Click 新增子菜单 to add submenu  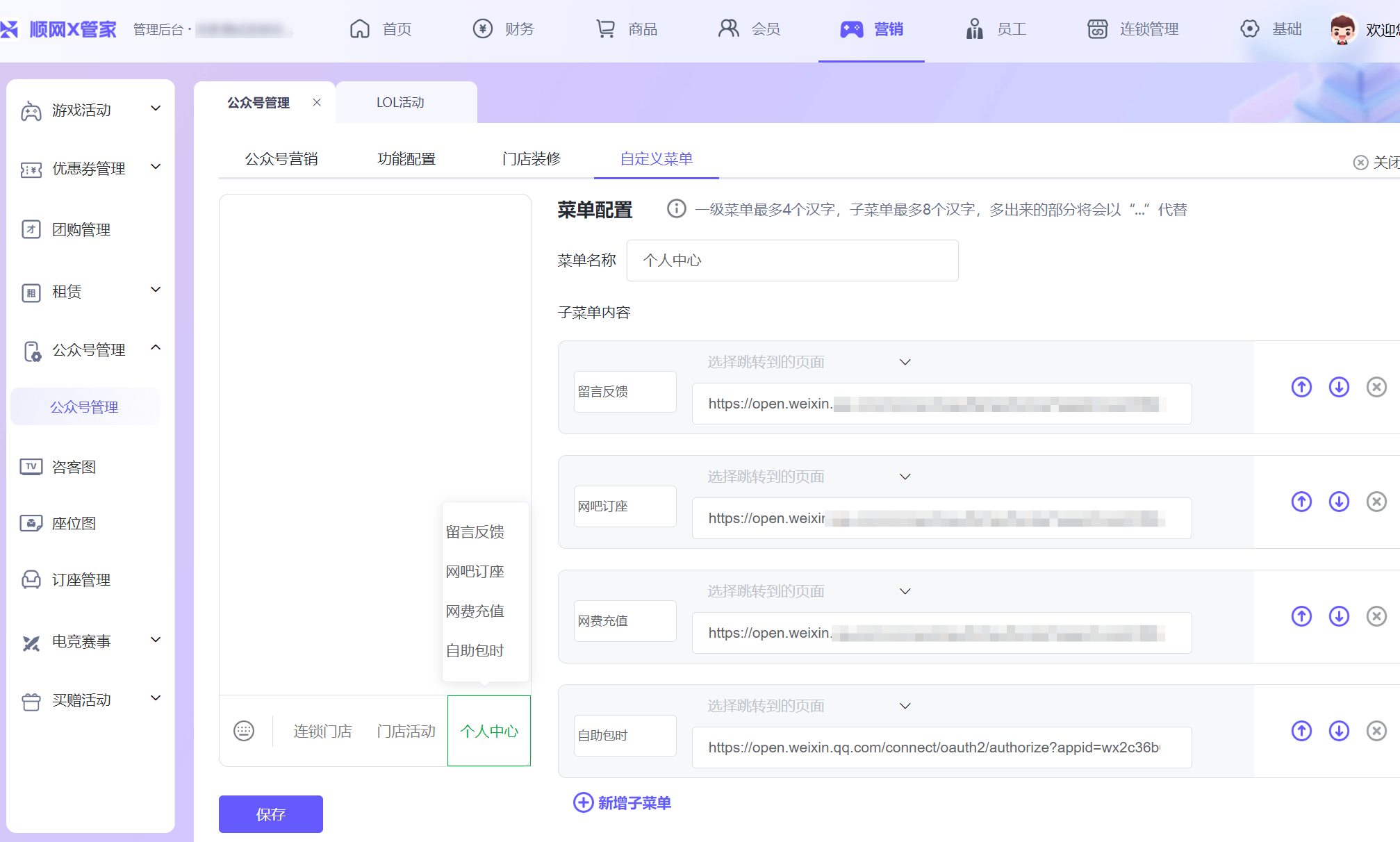coord(622,803)
